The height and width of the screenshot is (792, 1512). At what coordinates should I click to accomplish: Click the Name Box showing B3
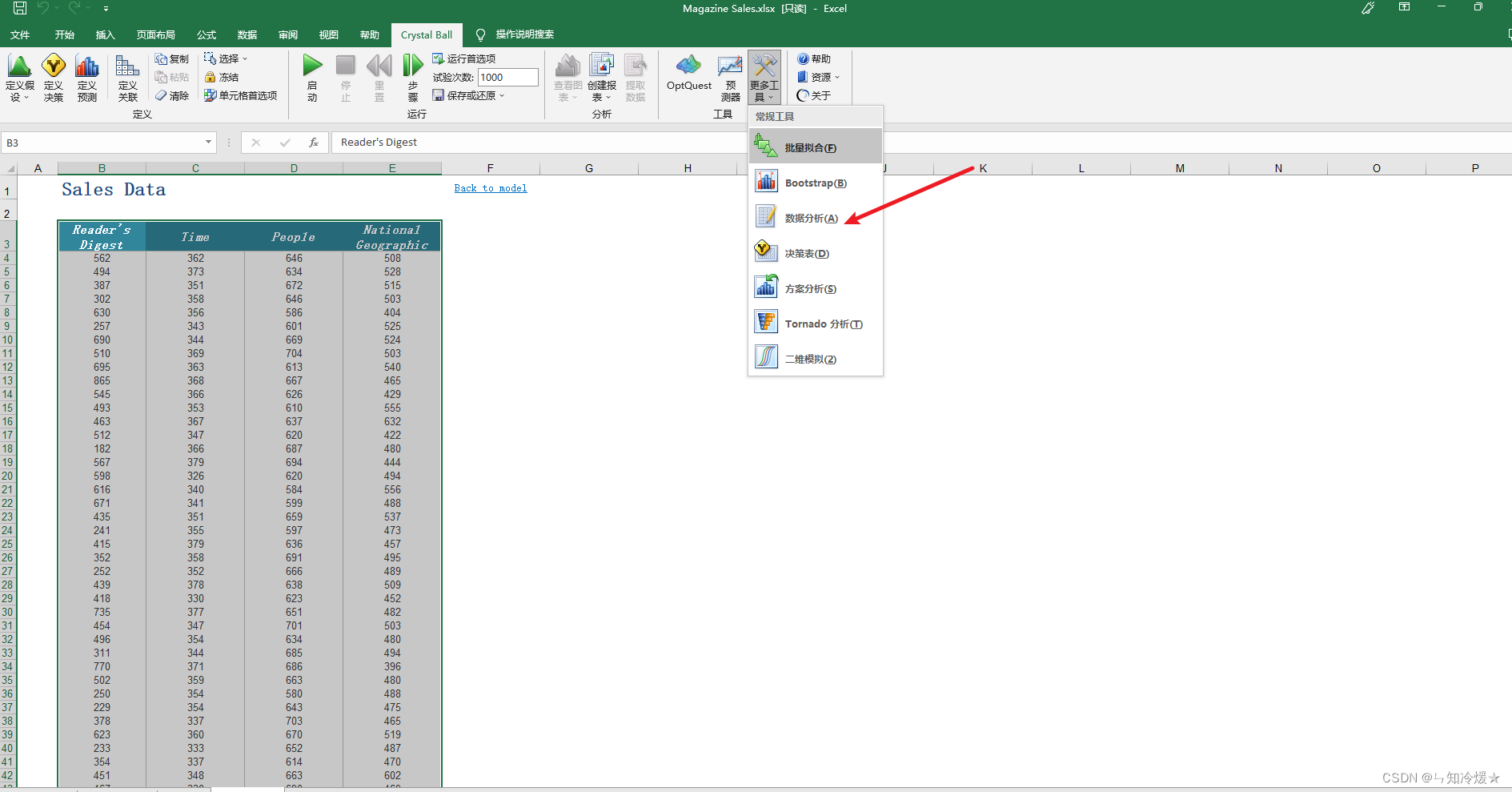coord(102,143)
